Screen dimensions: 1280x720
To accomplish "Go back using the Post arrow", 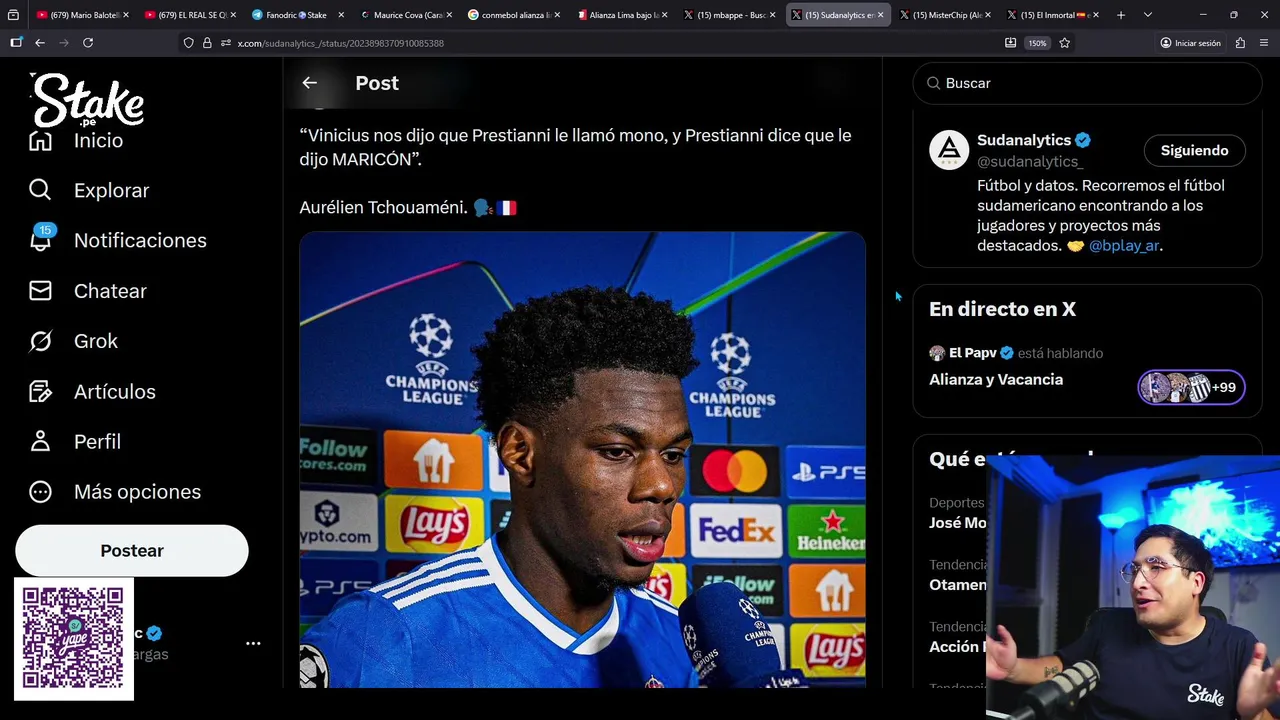I will (309, 83).
